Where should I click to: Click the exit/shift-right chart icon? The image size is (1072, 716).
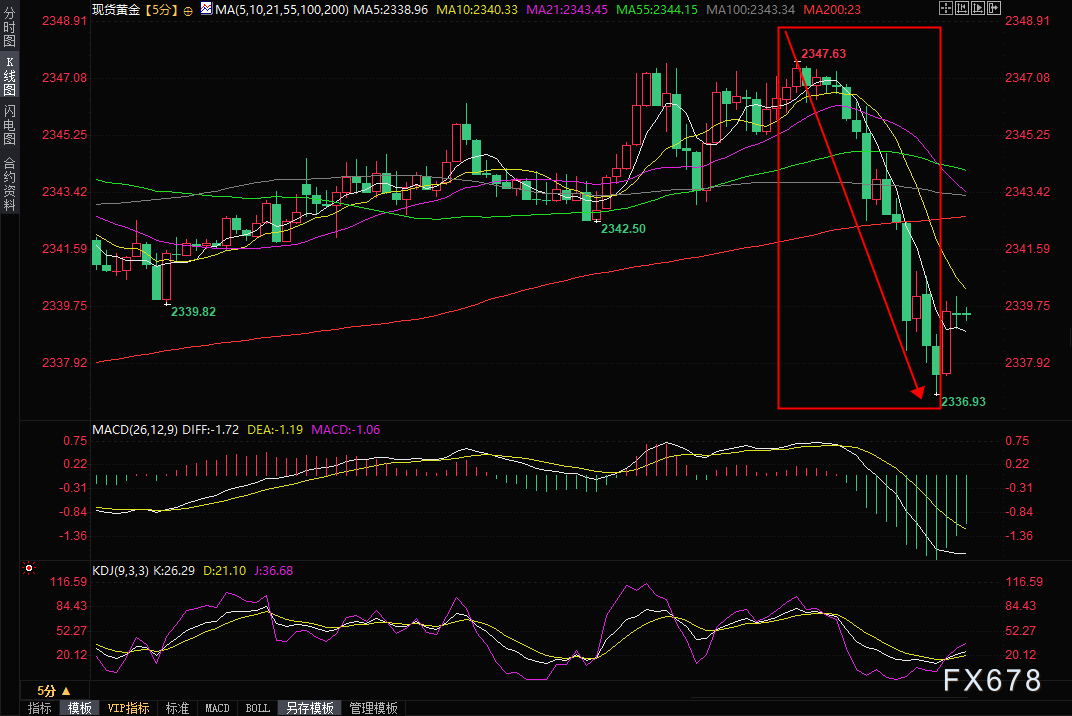(994, 8)
